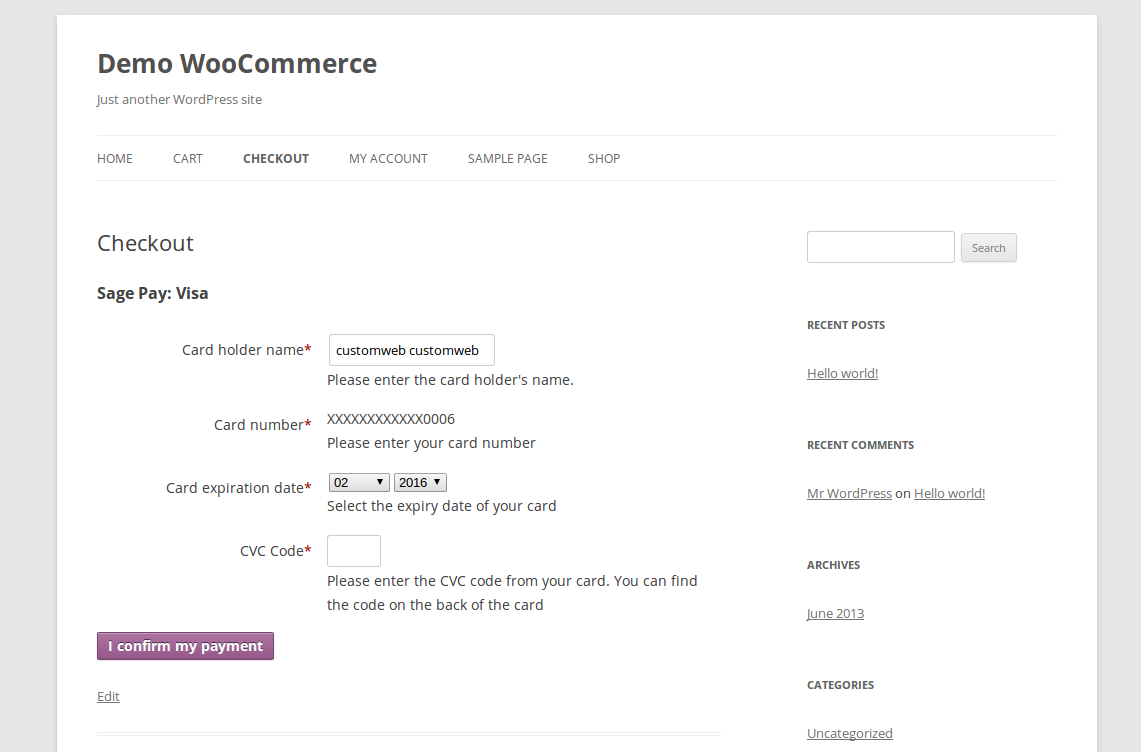Open the June 2013 archive link
Screen dimensions: 1141x752
835,613
